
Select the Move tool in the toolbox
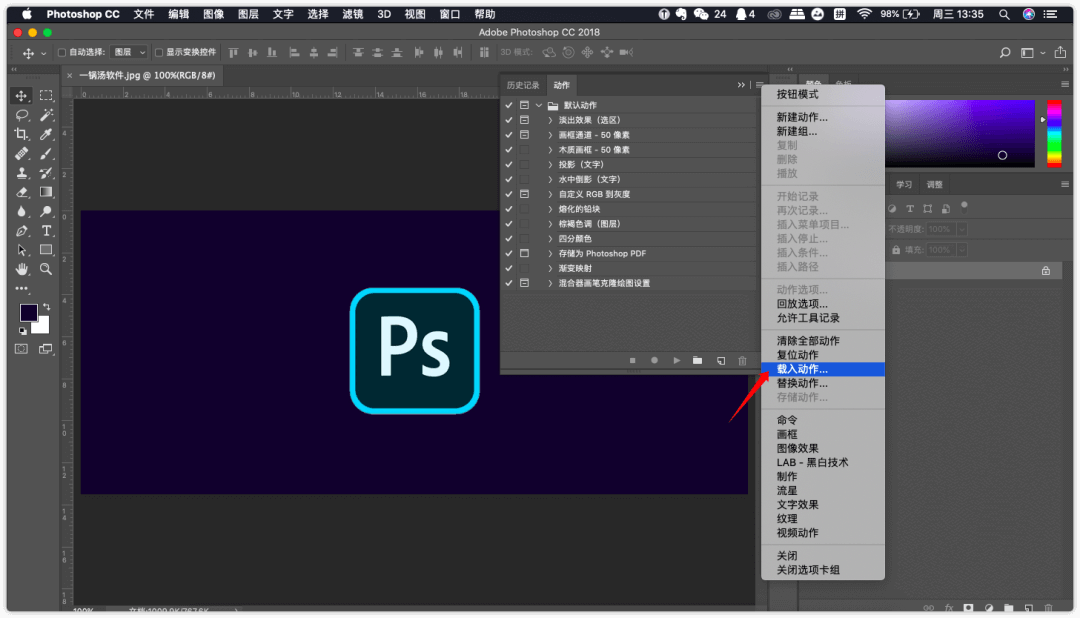pos(21,96)
